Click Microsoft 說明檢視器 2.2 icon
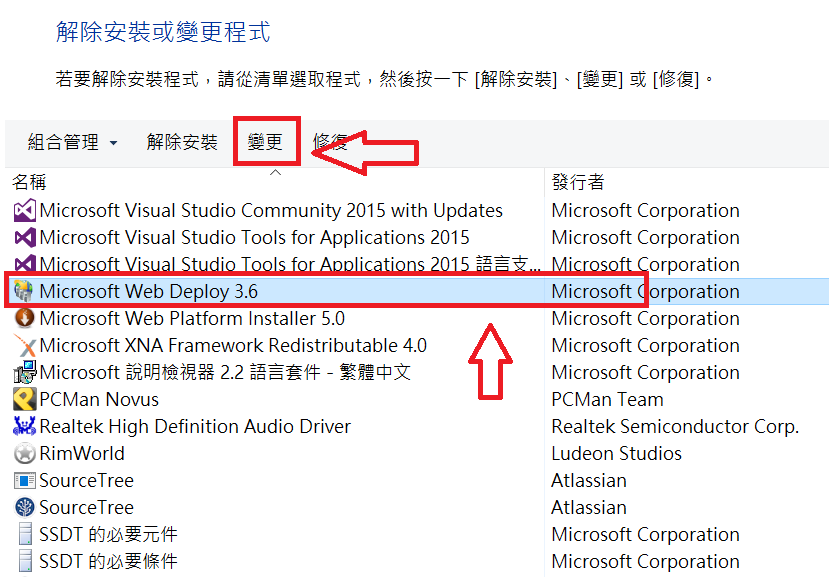 (x=24, y=372)
